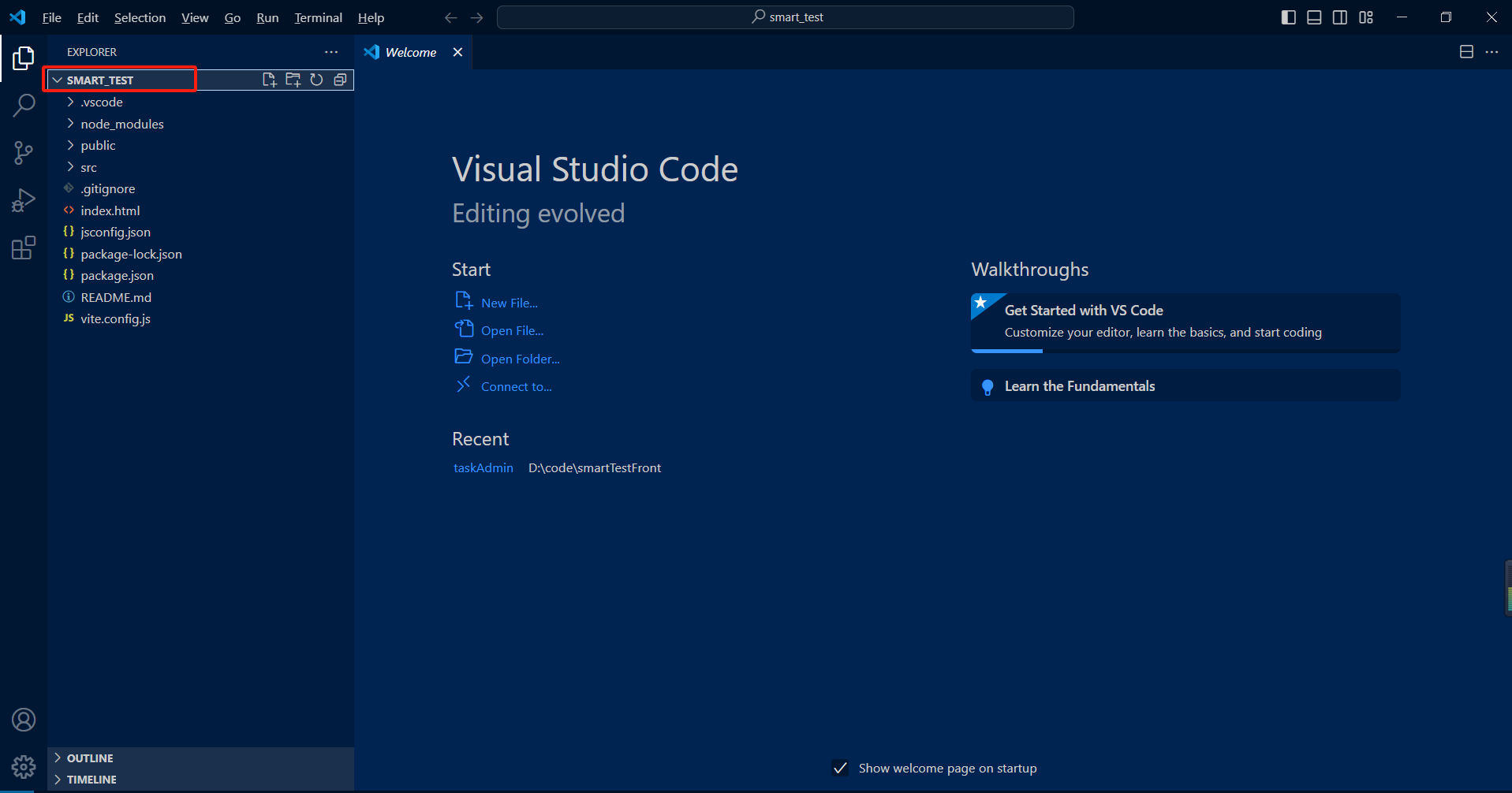The width and height of the screenshot is (1512, 793).
Task: Refresh the explorer file tree
Action: click(316, 80)
